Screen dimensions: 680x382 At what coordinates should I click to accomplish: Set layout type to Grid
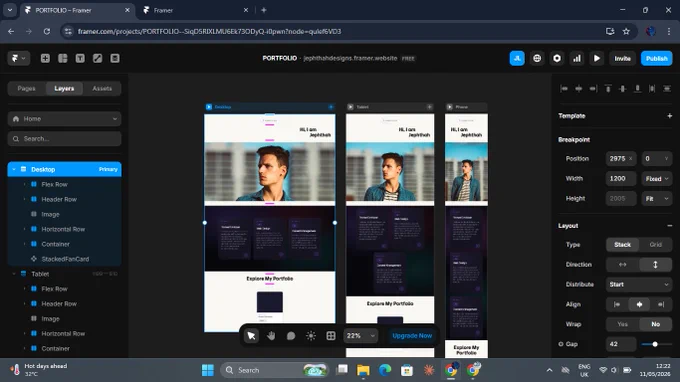pos(655,245)
